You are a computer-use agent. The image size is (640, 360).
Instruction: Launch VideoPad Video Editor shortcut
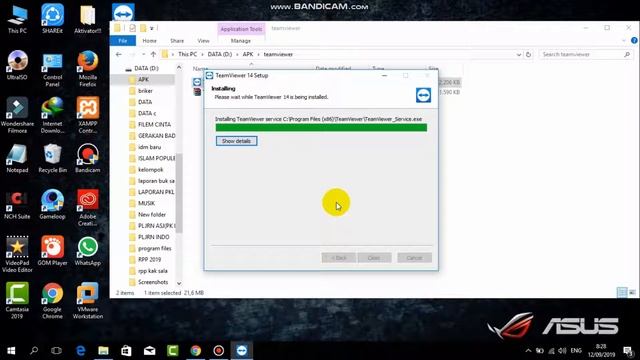[17, 255]
